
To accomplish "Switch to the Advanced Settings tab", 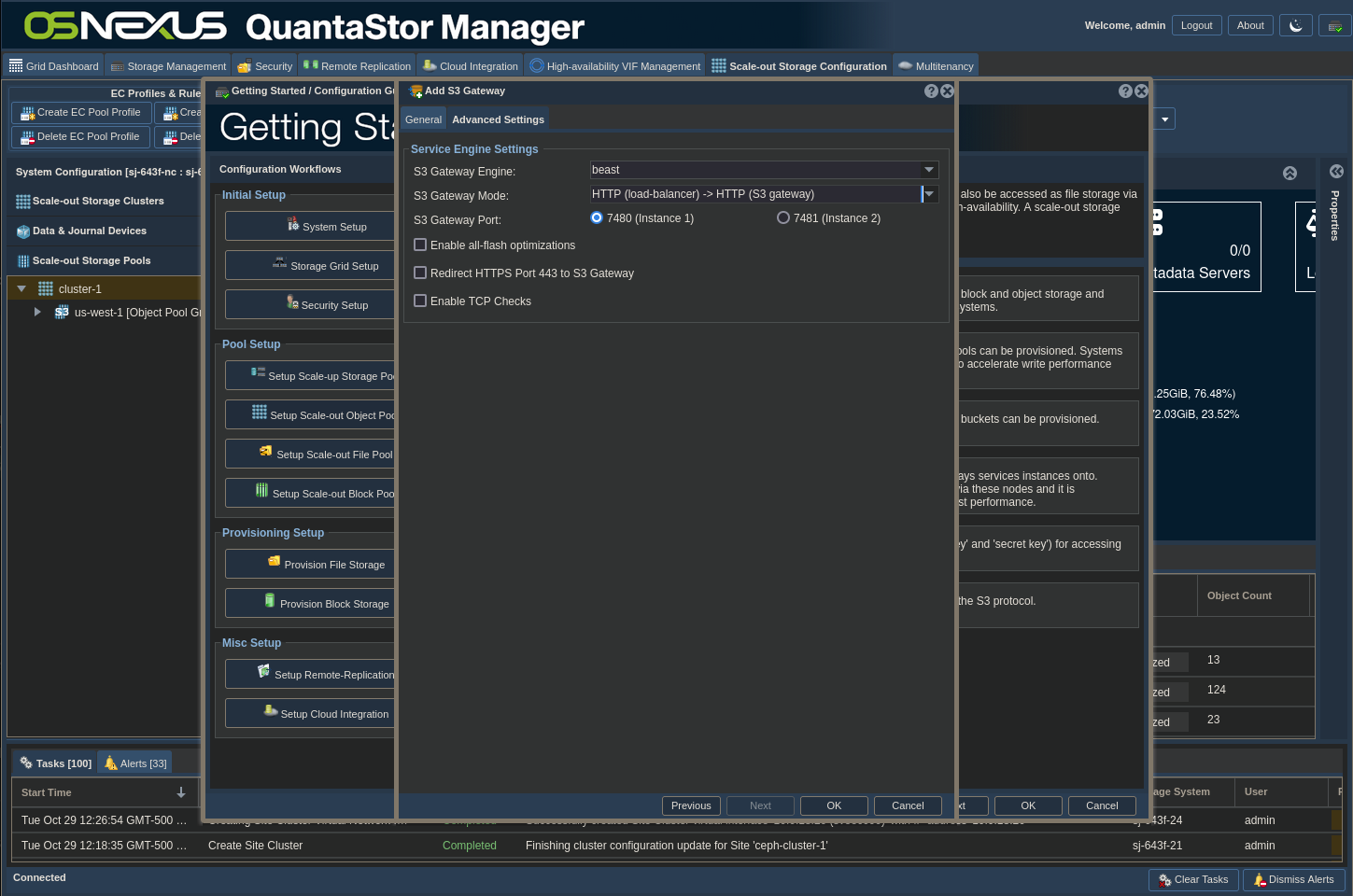I will pos(498,119).
